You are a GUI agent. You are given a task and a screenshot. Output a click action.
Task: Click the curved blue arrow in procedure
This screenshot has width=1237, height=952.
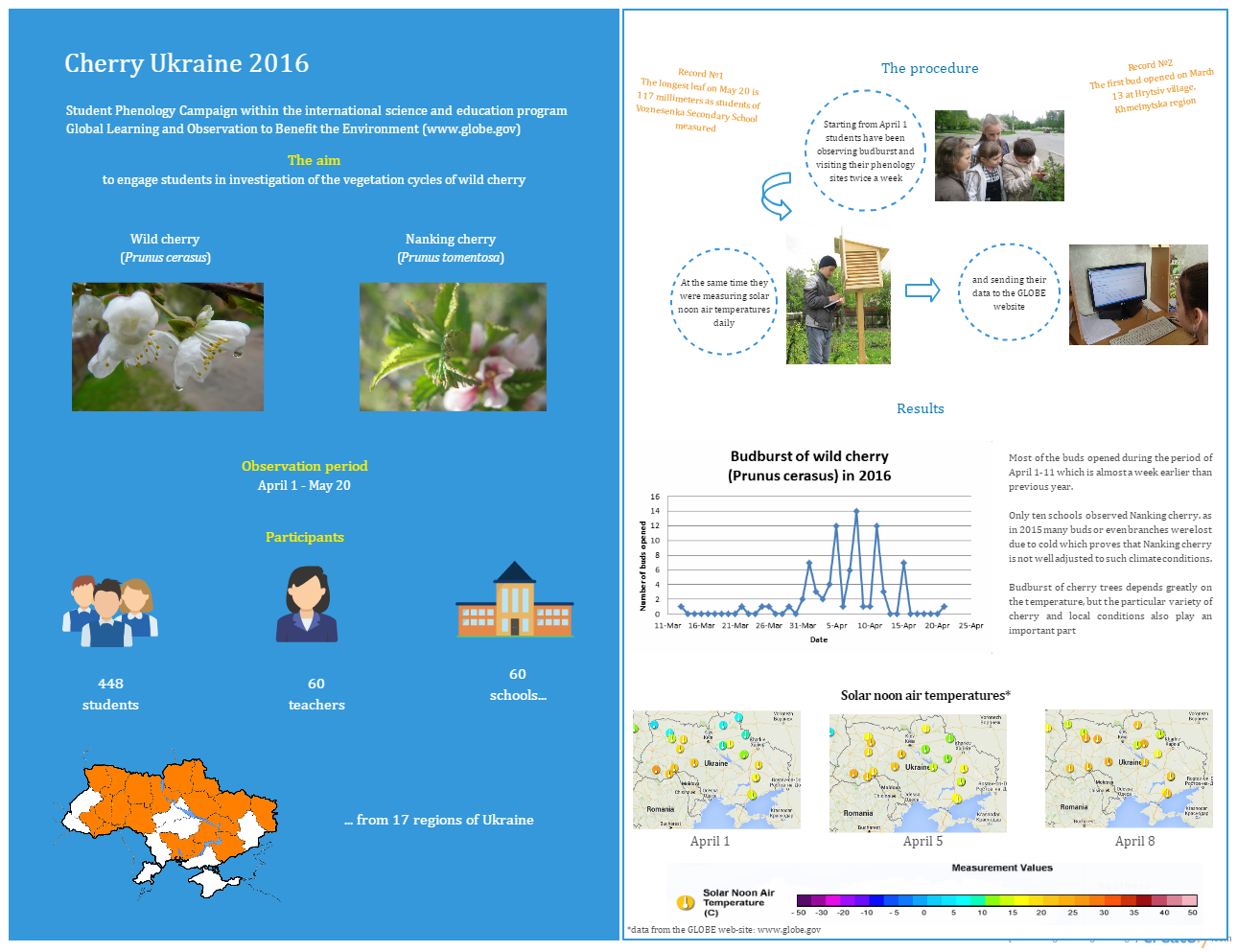tap(776, 197)
